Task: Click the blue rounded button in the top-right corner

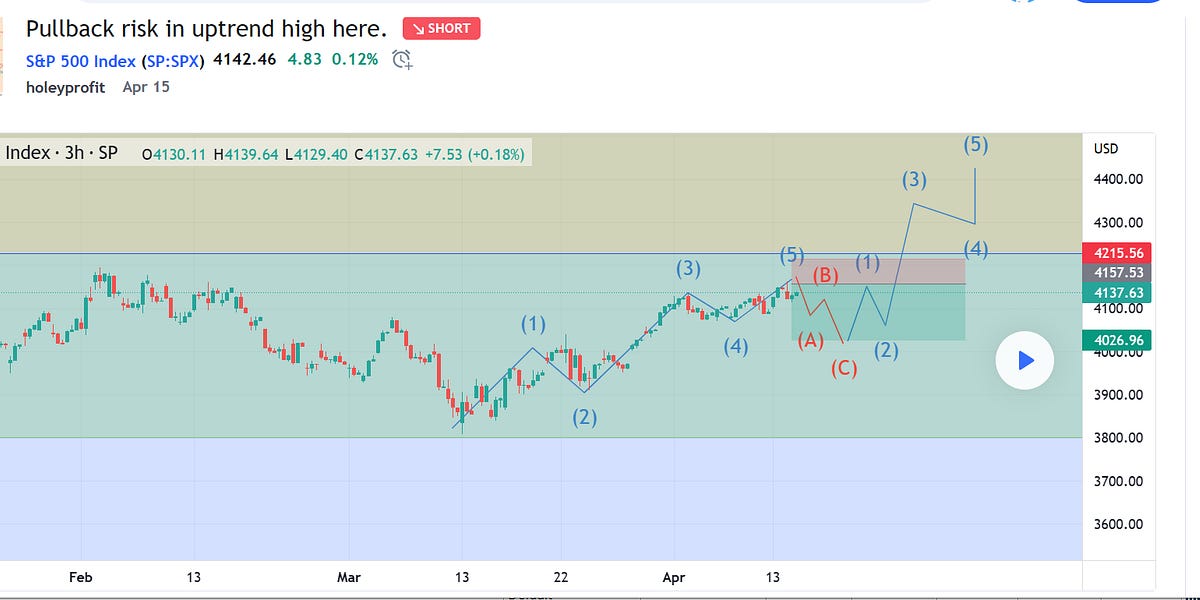Action: pos(1119,3)
